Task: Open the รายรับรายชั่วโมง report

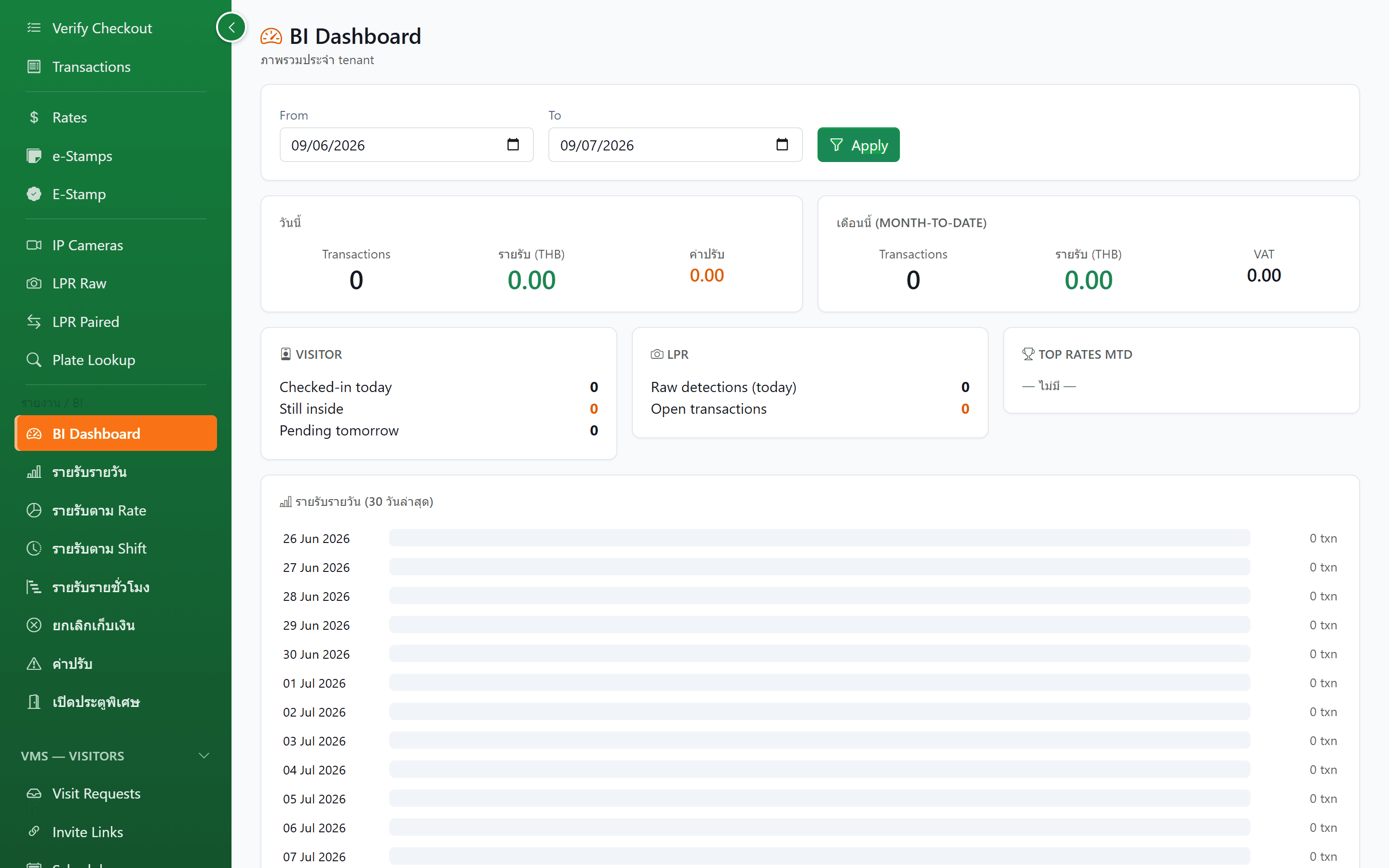Action: (x=116, y=587)
